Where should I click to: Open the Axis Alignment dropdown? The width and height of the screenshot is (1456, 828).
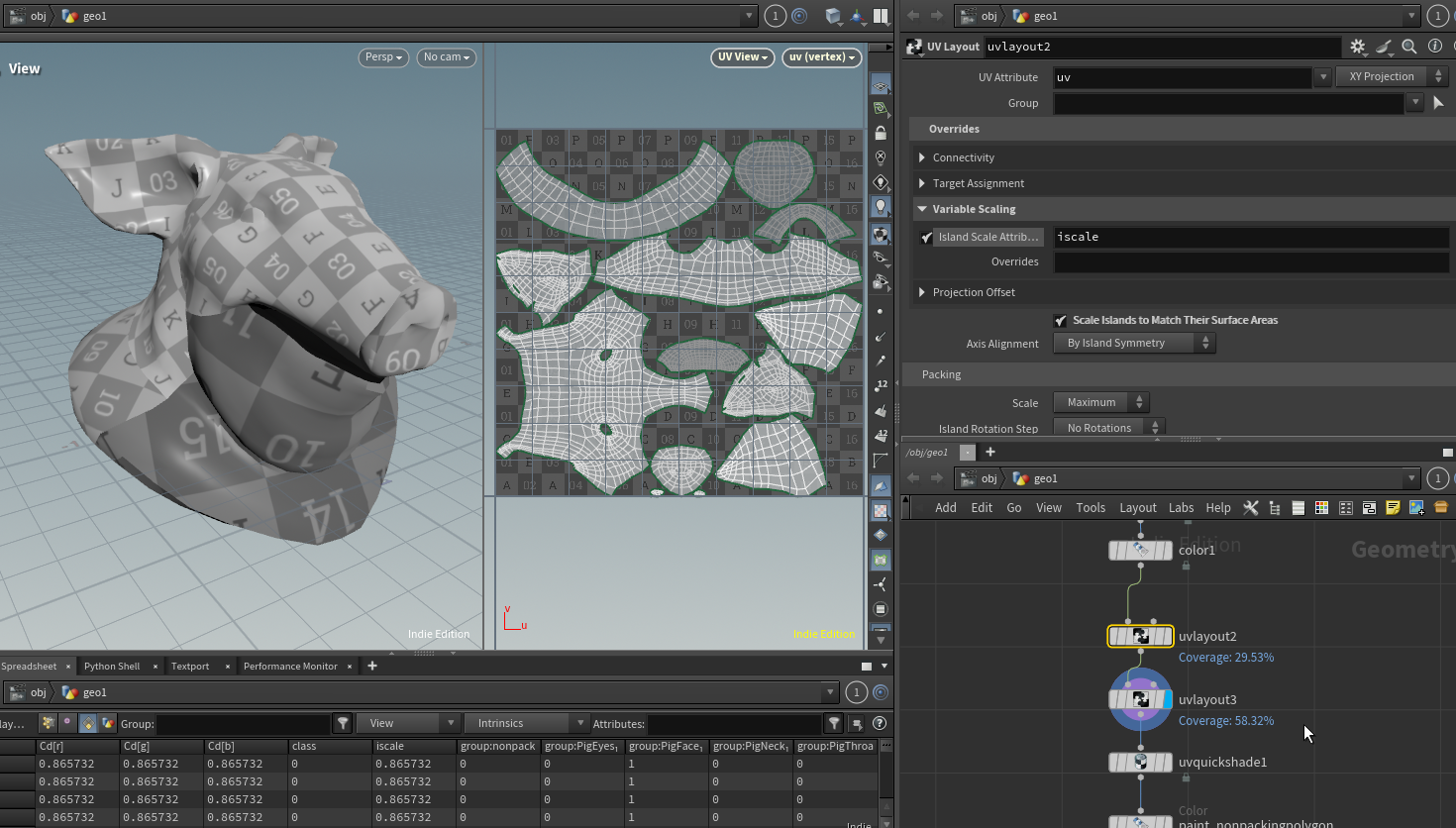[x=1134, y=344]
